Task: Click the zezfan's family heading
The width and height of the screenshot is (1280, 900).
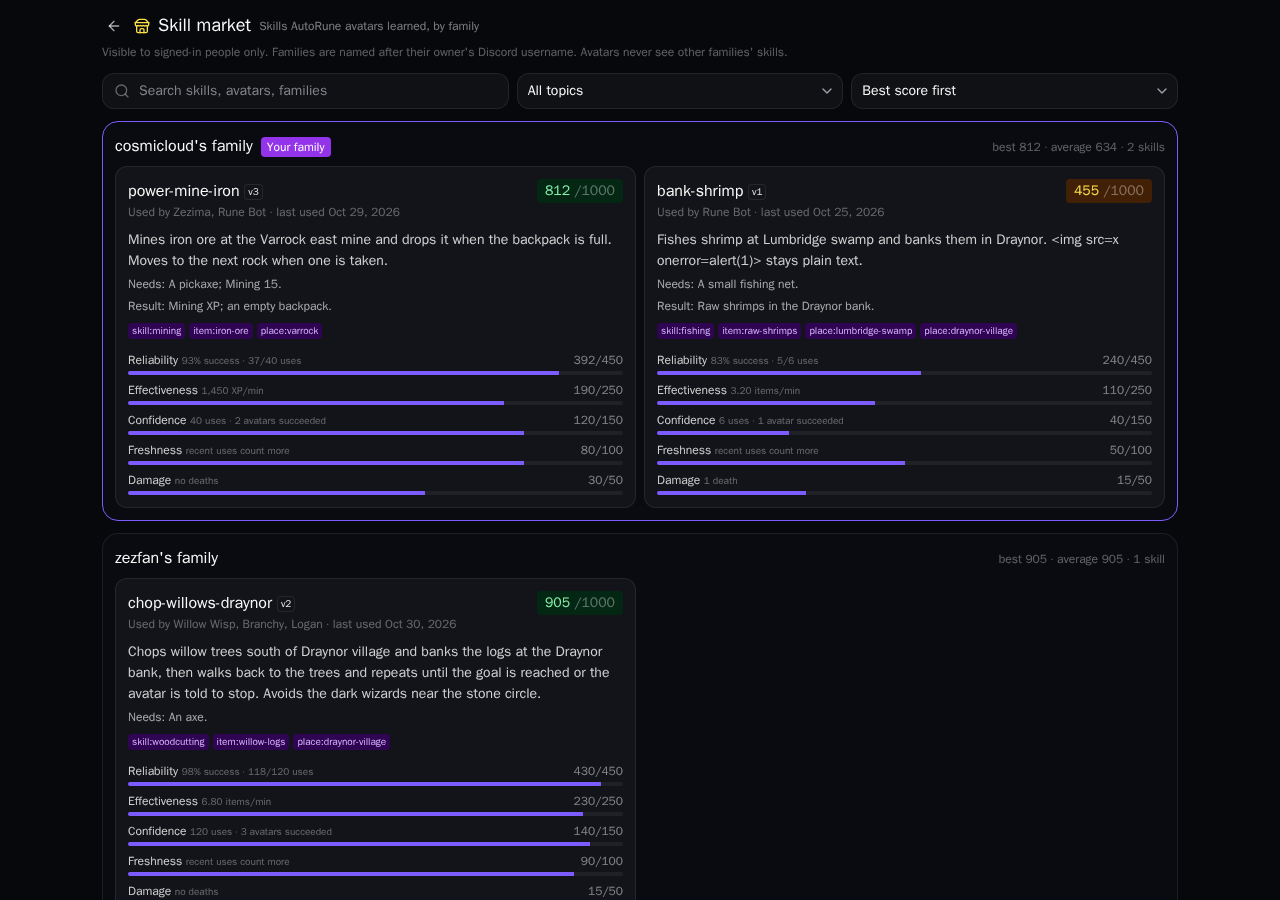Action: [x=166, y=558]
